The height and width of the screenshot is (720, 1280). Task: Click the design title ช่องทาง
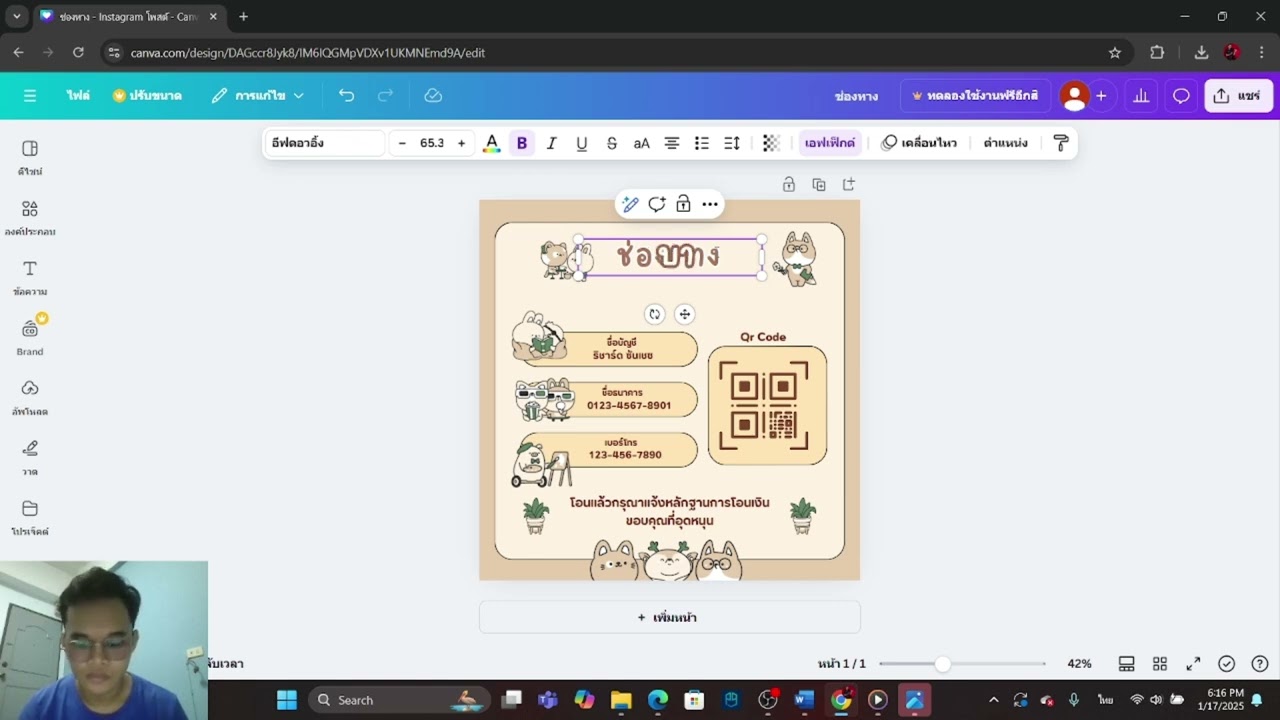pyautogui.click(x=856, y=96)
